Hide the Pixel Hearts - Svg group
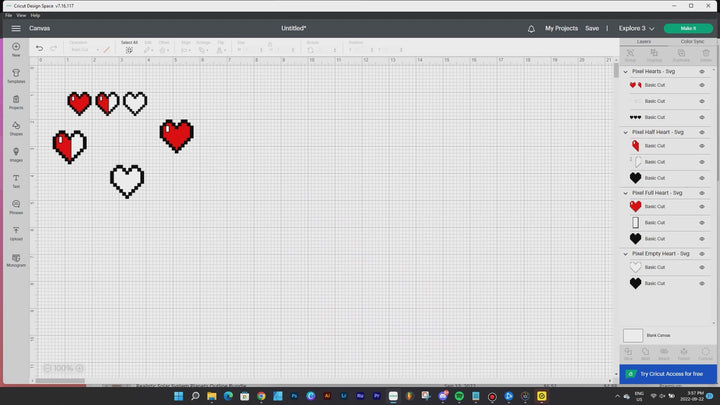Screen dimensions: 720x405 point(702,72)
